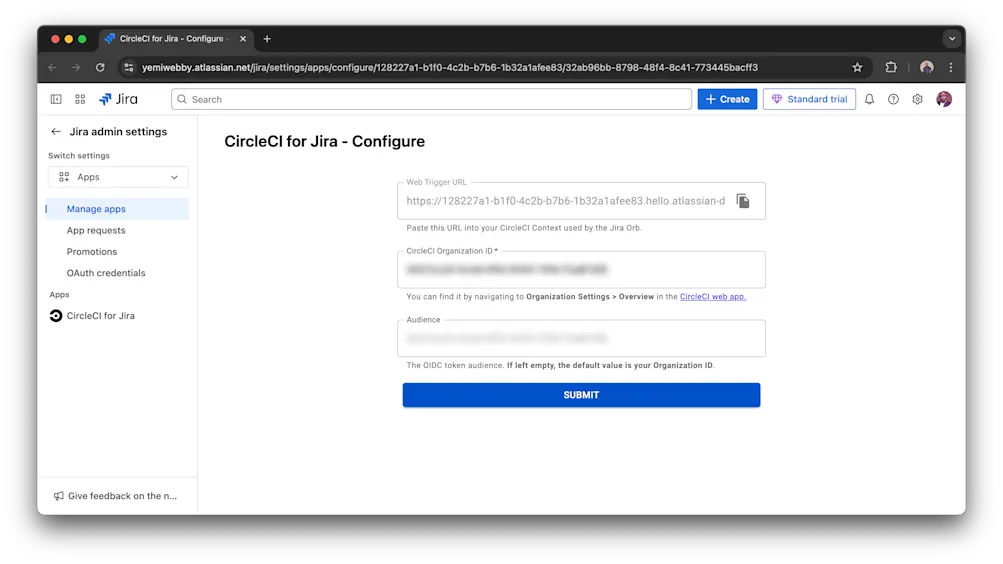Click Give feedback on the new navigation

(x=116, y=496)
